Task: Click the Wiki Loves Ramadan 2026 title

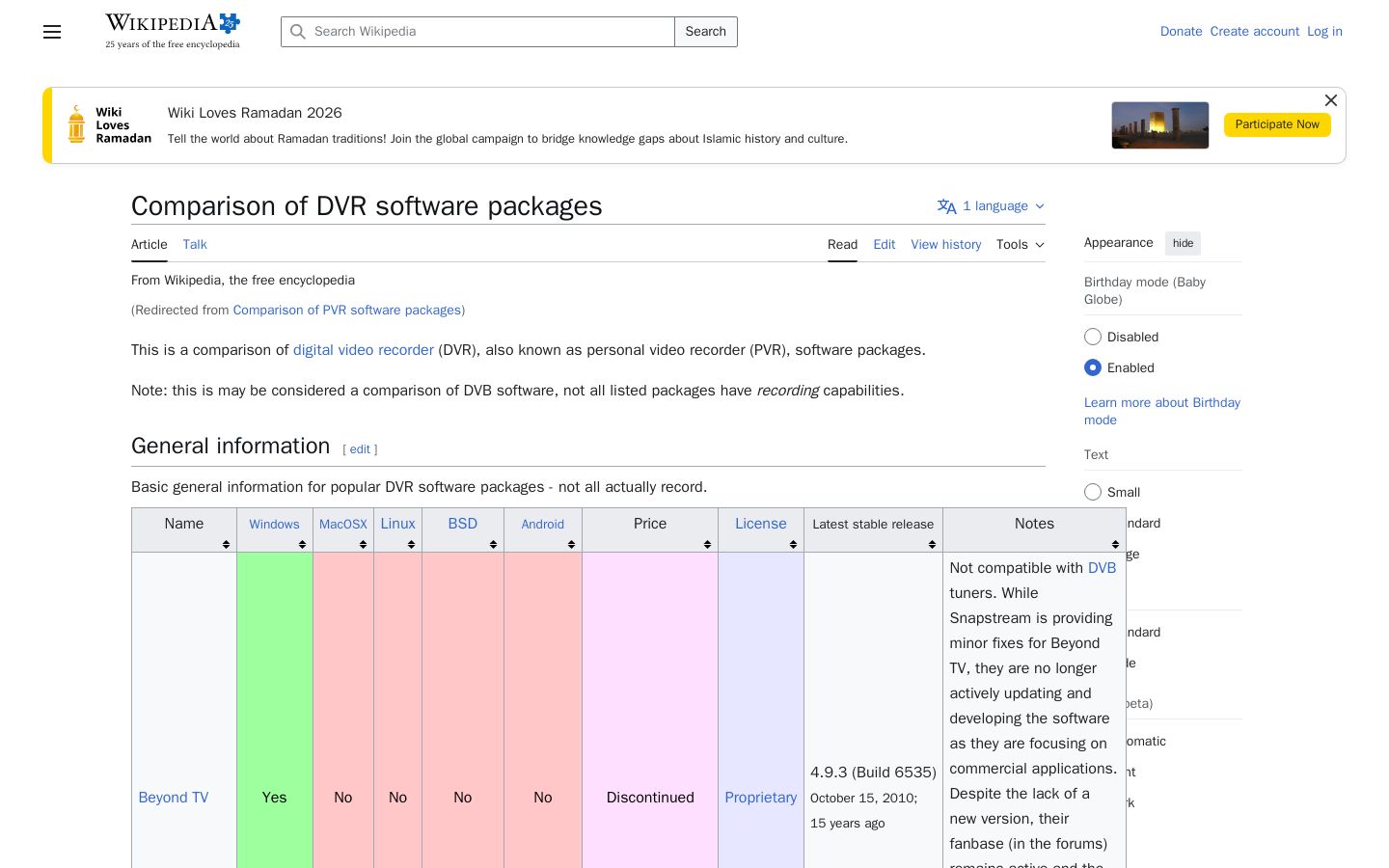Action: pos(255,113)
